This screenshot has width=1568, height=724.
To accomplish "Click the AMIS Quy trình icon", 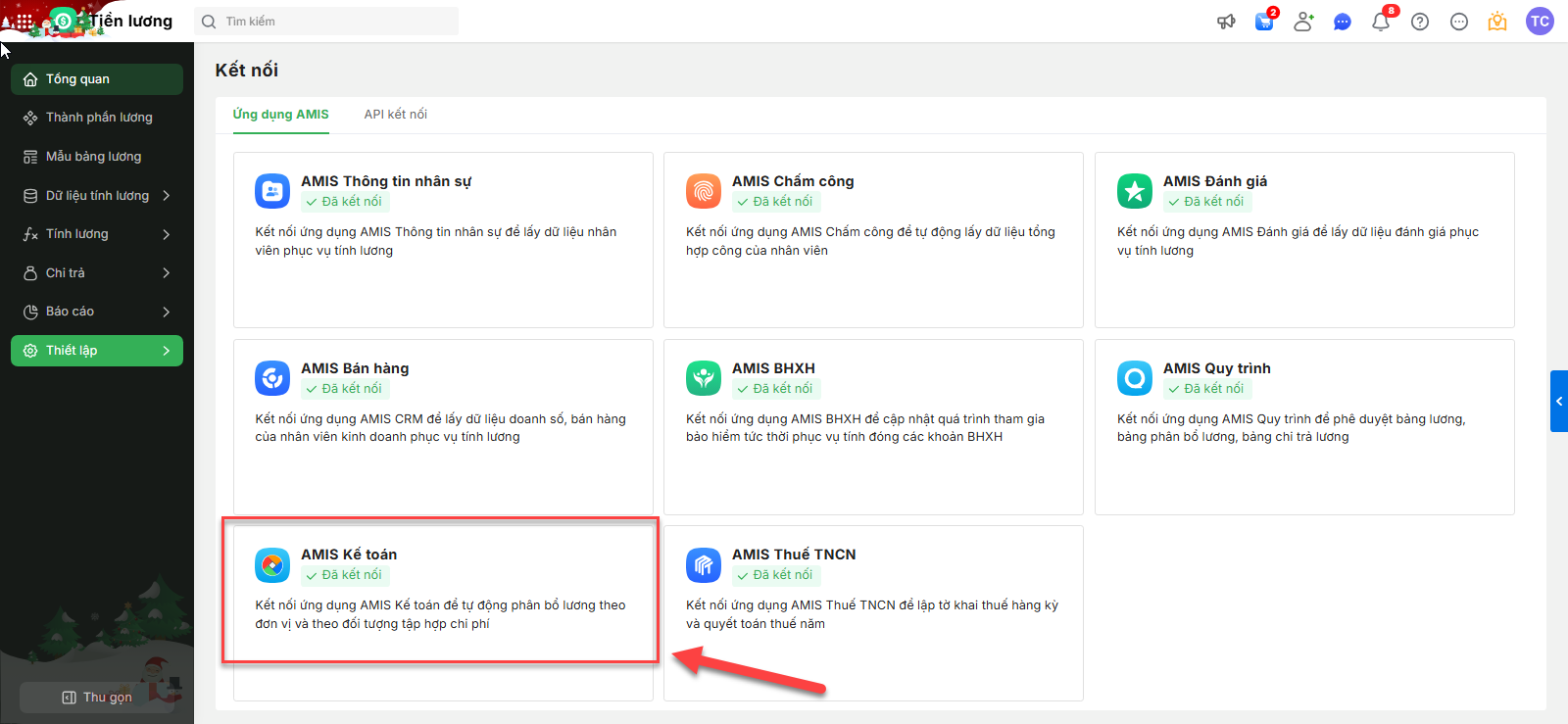I will pyautogui.click(x=1135, y=378).
